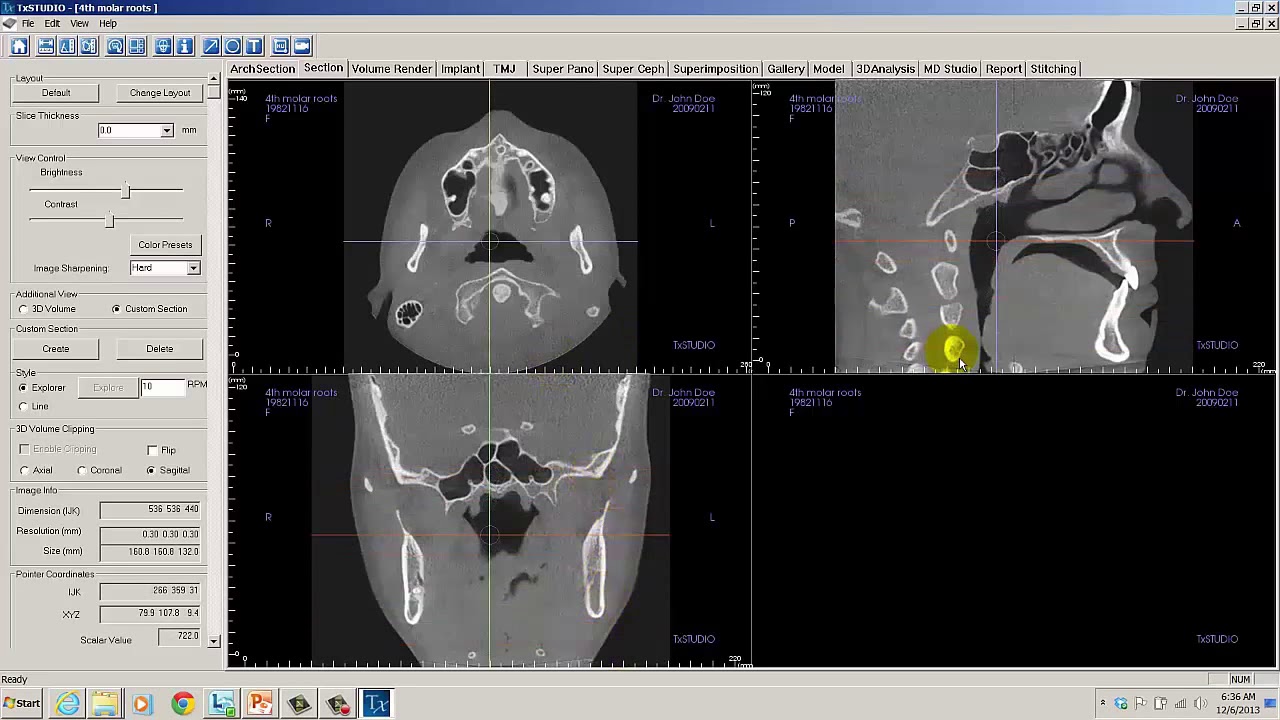Enable the Flip checkbox
Viewport: 1280px width, 720px height.
point(152,450)
